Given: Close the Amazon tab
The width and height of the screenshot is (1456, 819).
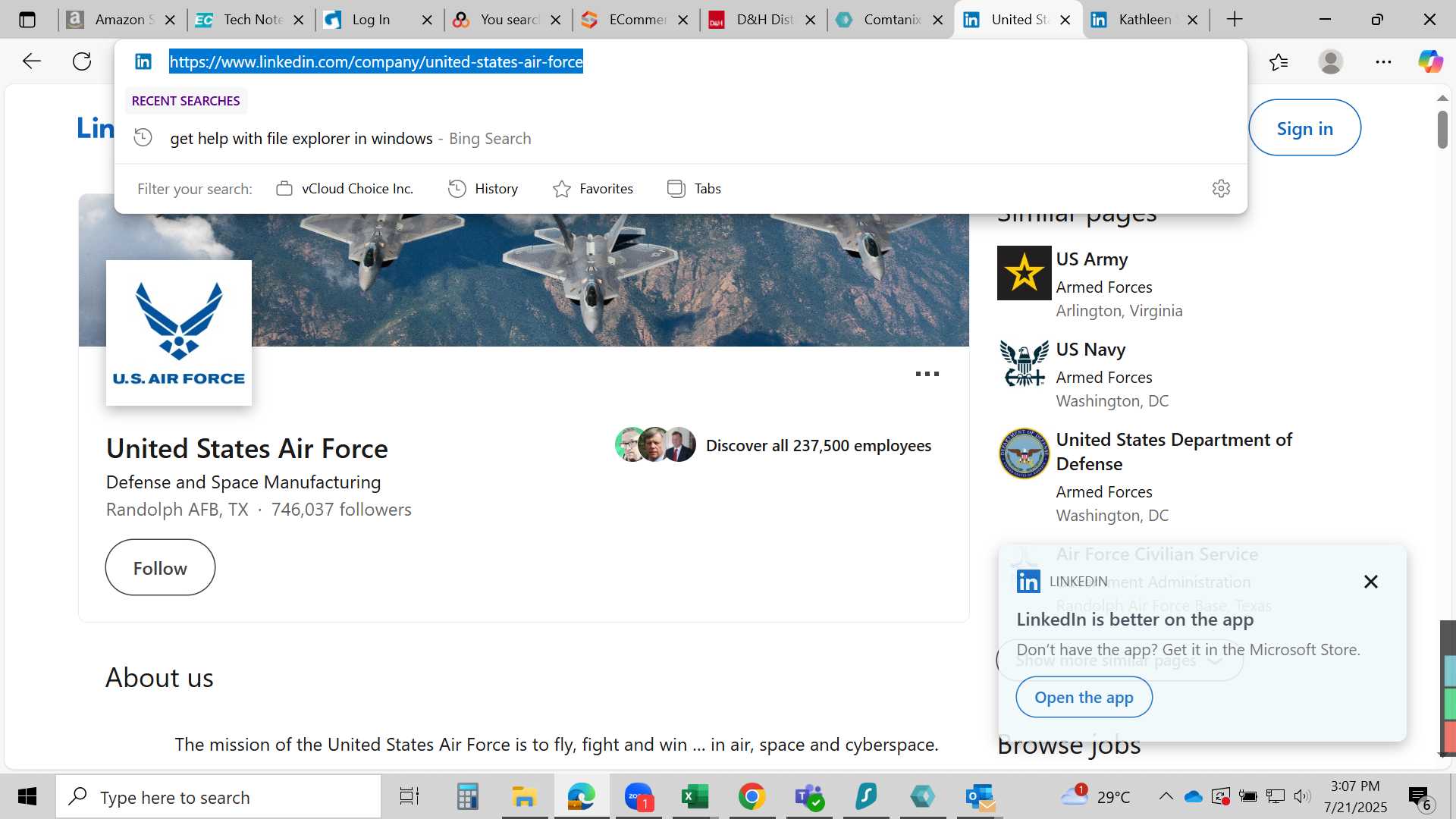Looking at the screenshot, I should click(x=171, y=20).
